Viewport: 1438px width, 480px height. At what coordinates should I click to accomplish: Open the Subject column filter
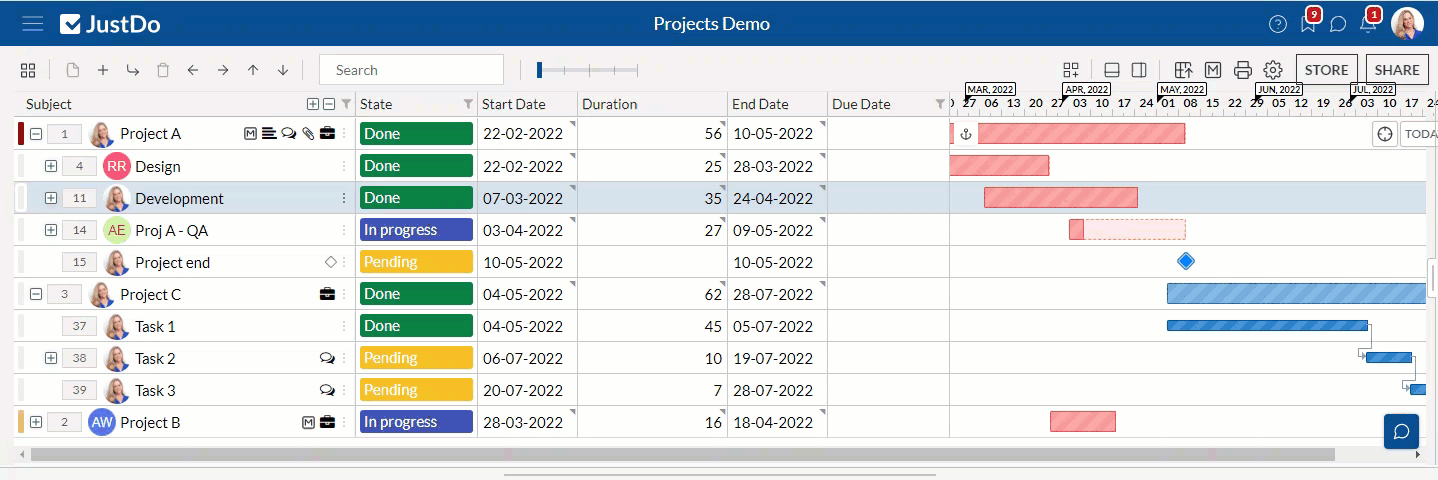(x=346, y=104)
